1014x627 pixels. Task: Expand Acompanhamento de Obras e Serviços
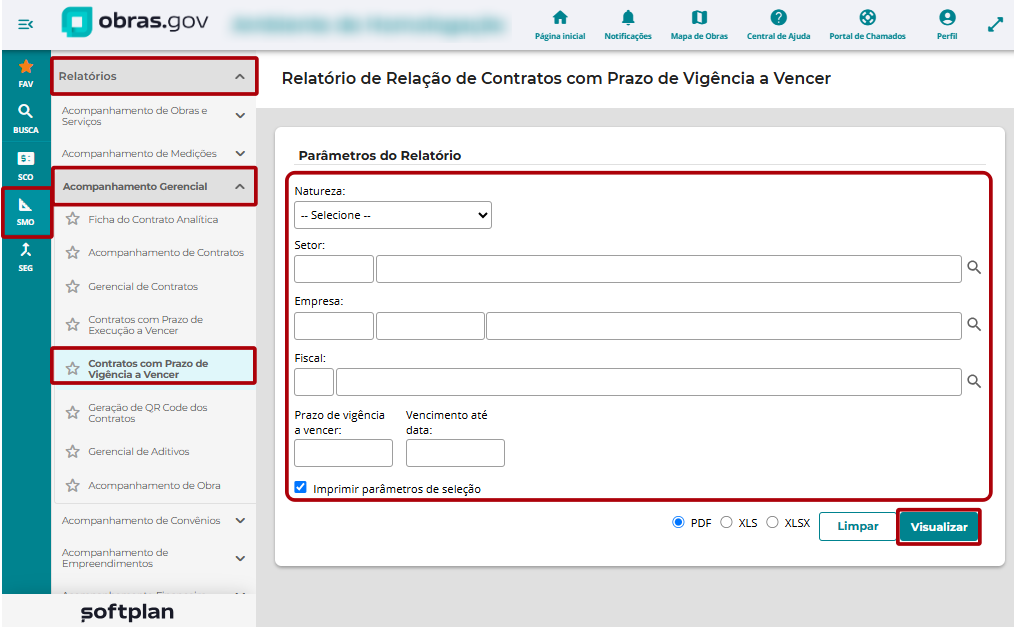154,116
